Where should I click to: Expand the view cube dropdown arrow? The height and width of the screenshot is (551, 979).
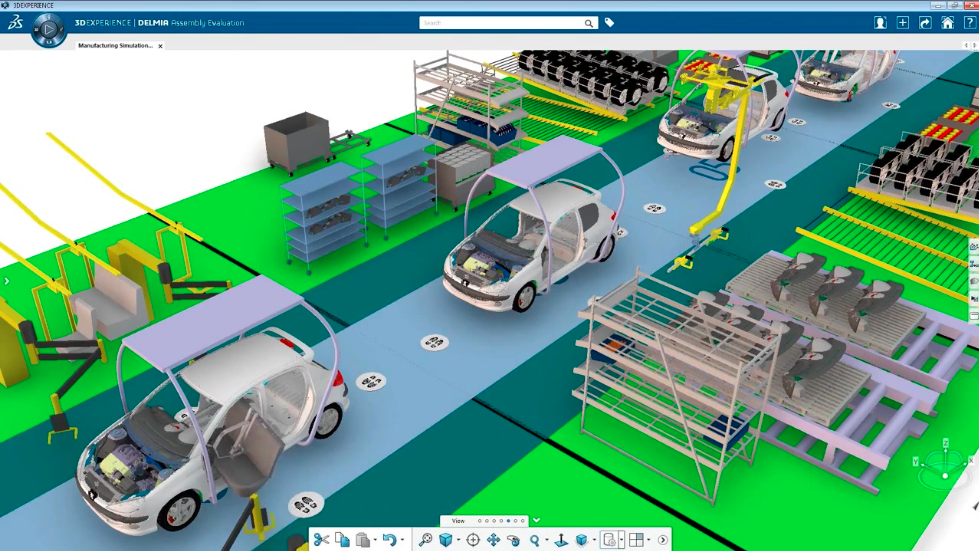tap(458, 541)
